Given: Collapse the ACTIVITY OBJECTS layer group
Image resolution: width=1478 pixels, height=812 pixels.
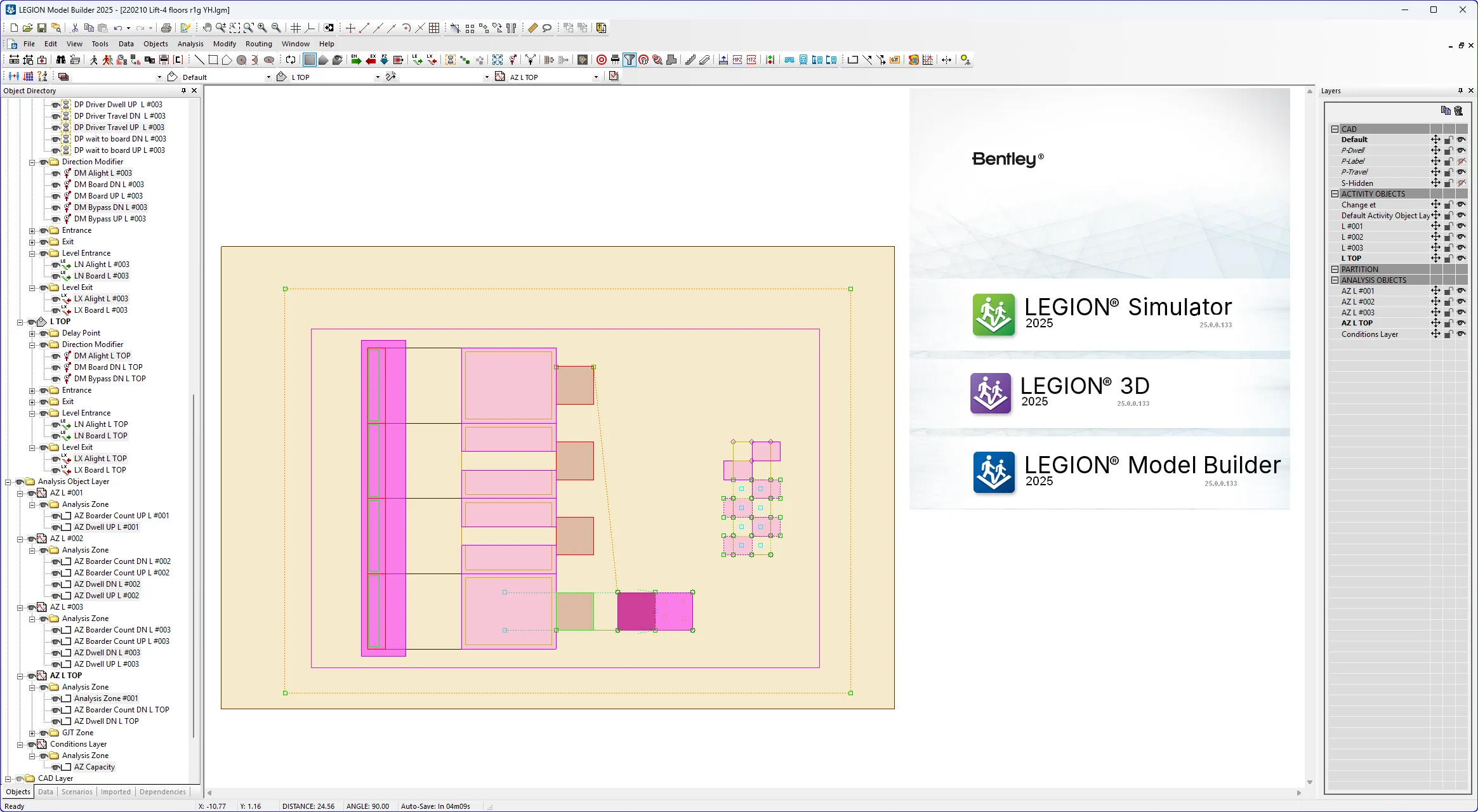Looking at the screenshot, I should [x=1335, y=194].
